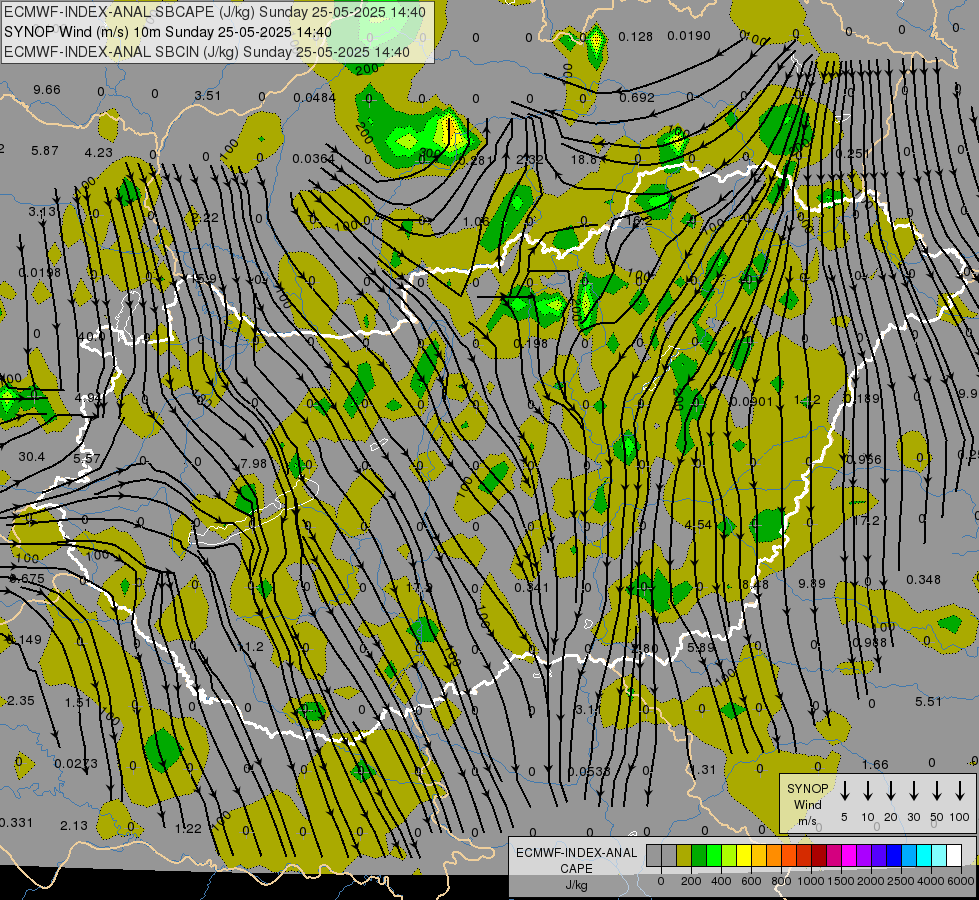Click the SYNOP Wind m/s legend label

807,804
